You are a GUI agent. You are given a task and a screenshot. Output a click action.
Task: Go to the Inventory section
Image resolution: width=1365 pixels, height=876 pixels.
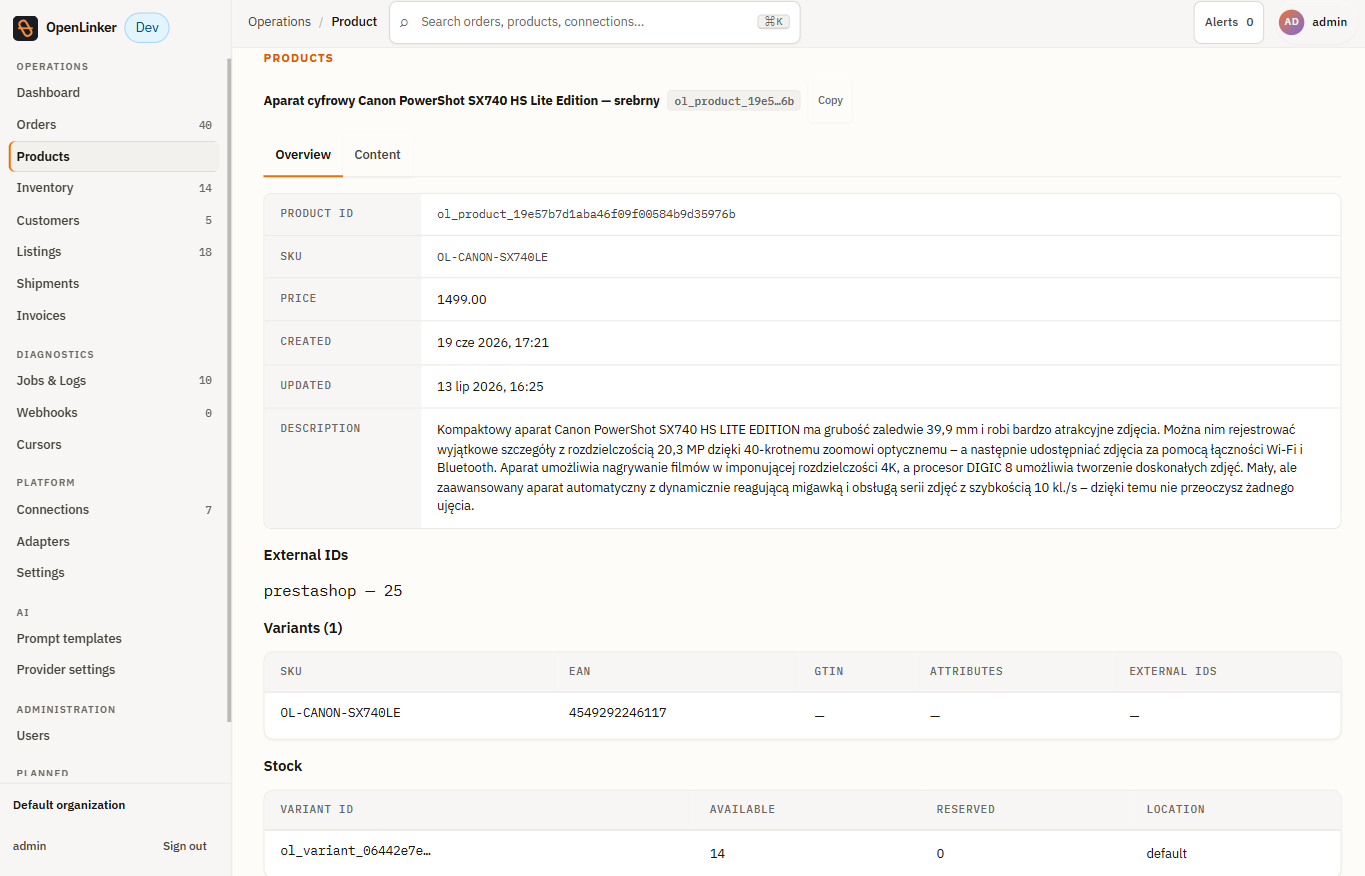click(x=114, y=188)
